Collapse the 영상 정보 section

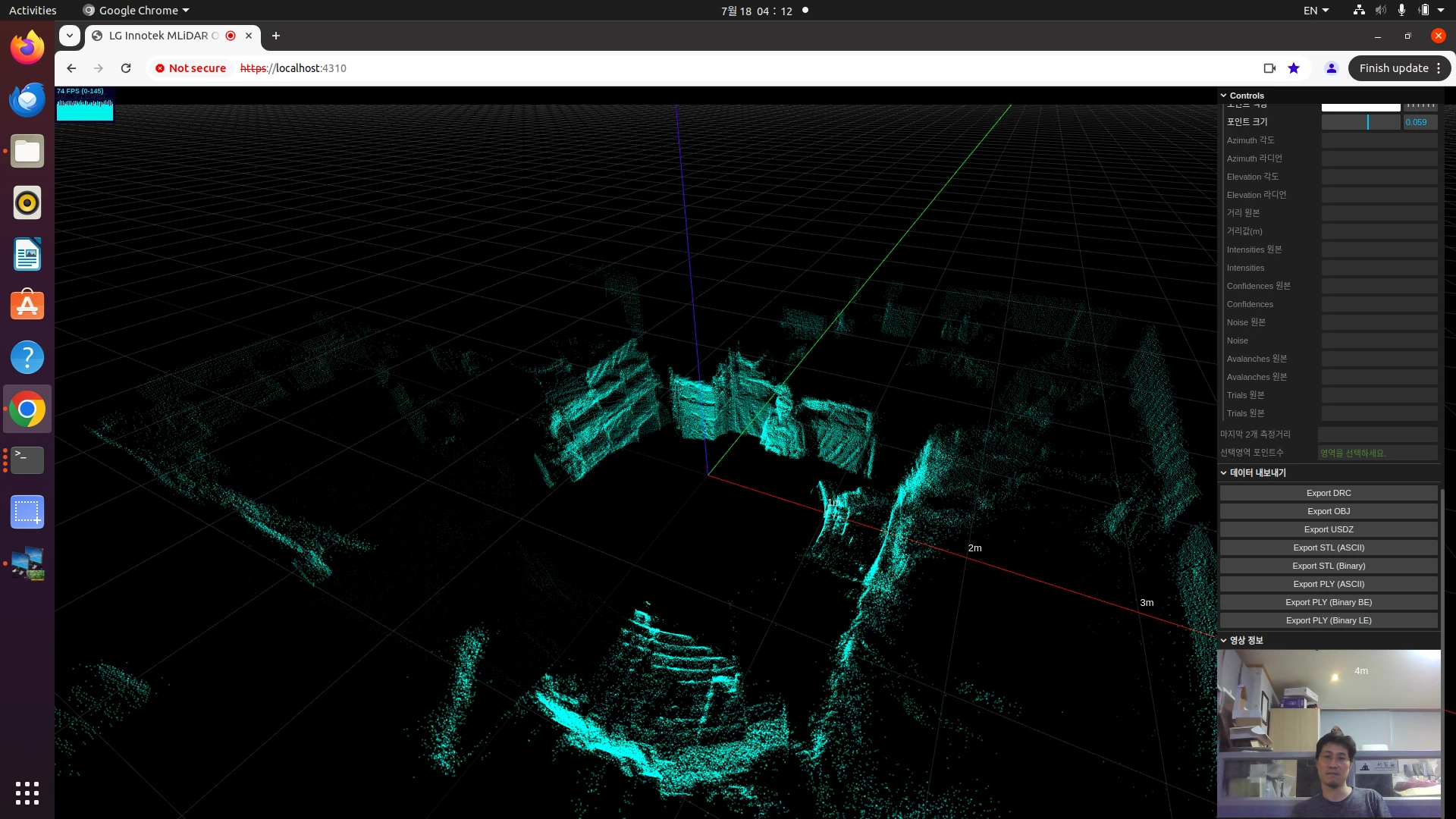1329,640
